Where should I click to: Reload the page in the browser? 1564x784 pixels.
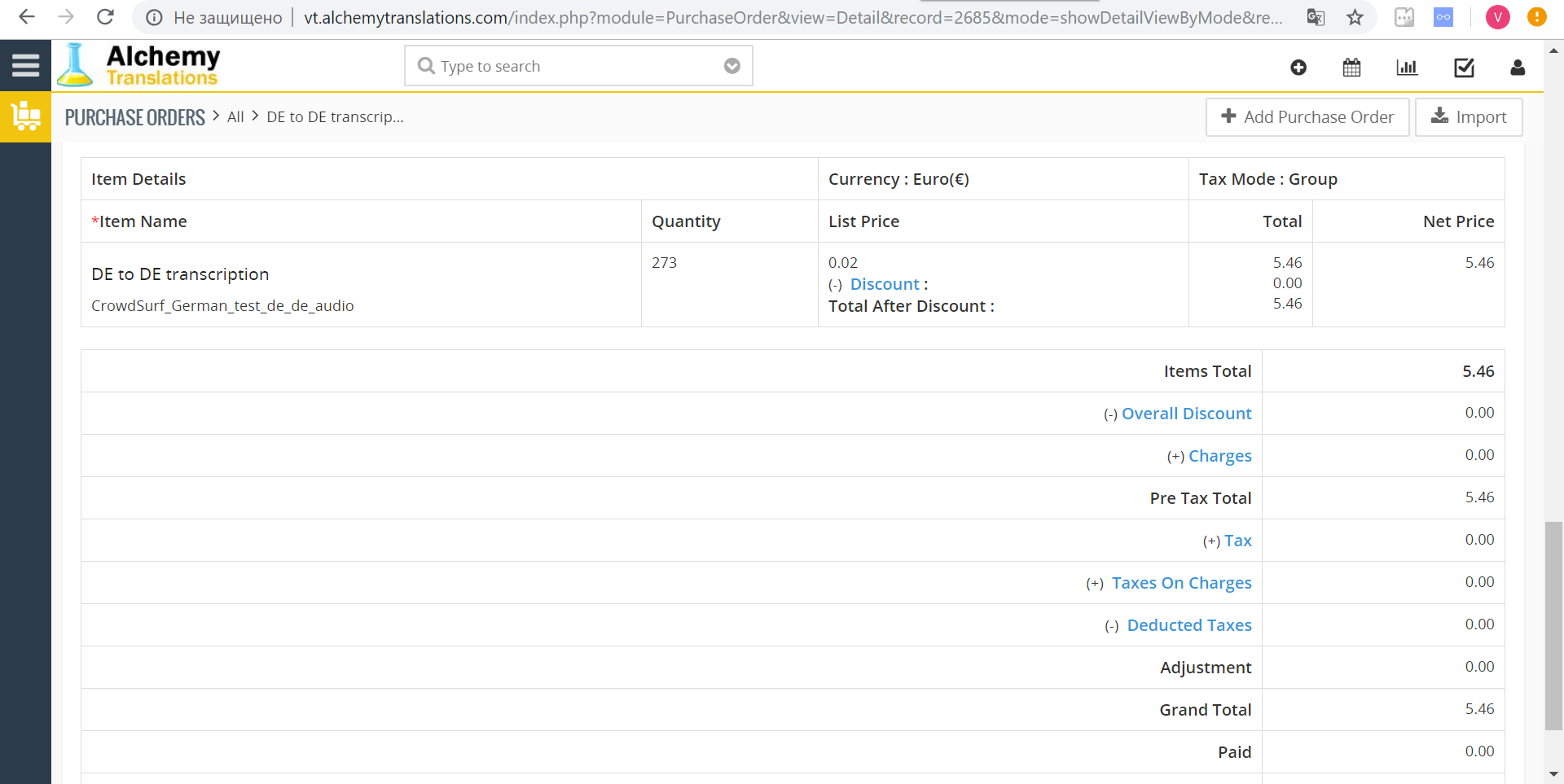pos(105,17)
